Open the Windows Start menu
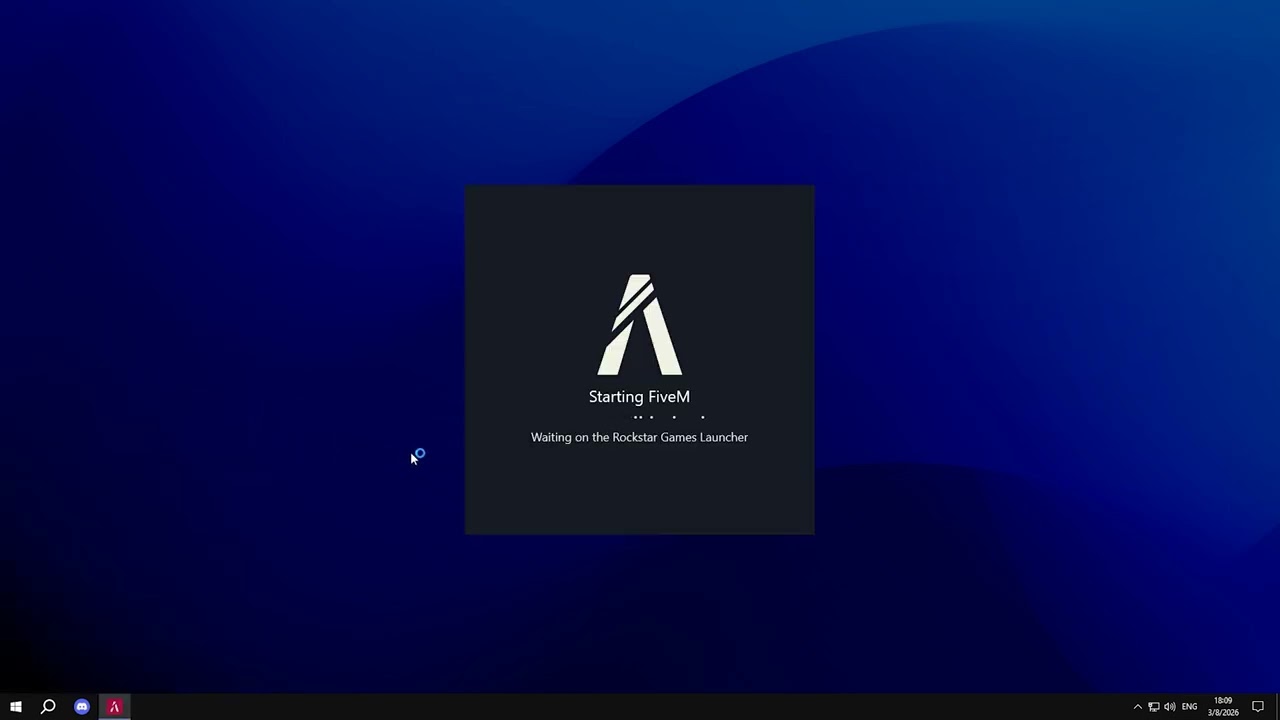Image resolution: width=1280 pixels, height=720 pixels. (x=16, y=707)
